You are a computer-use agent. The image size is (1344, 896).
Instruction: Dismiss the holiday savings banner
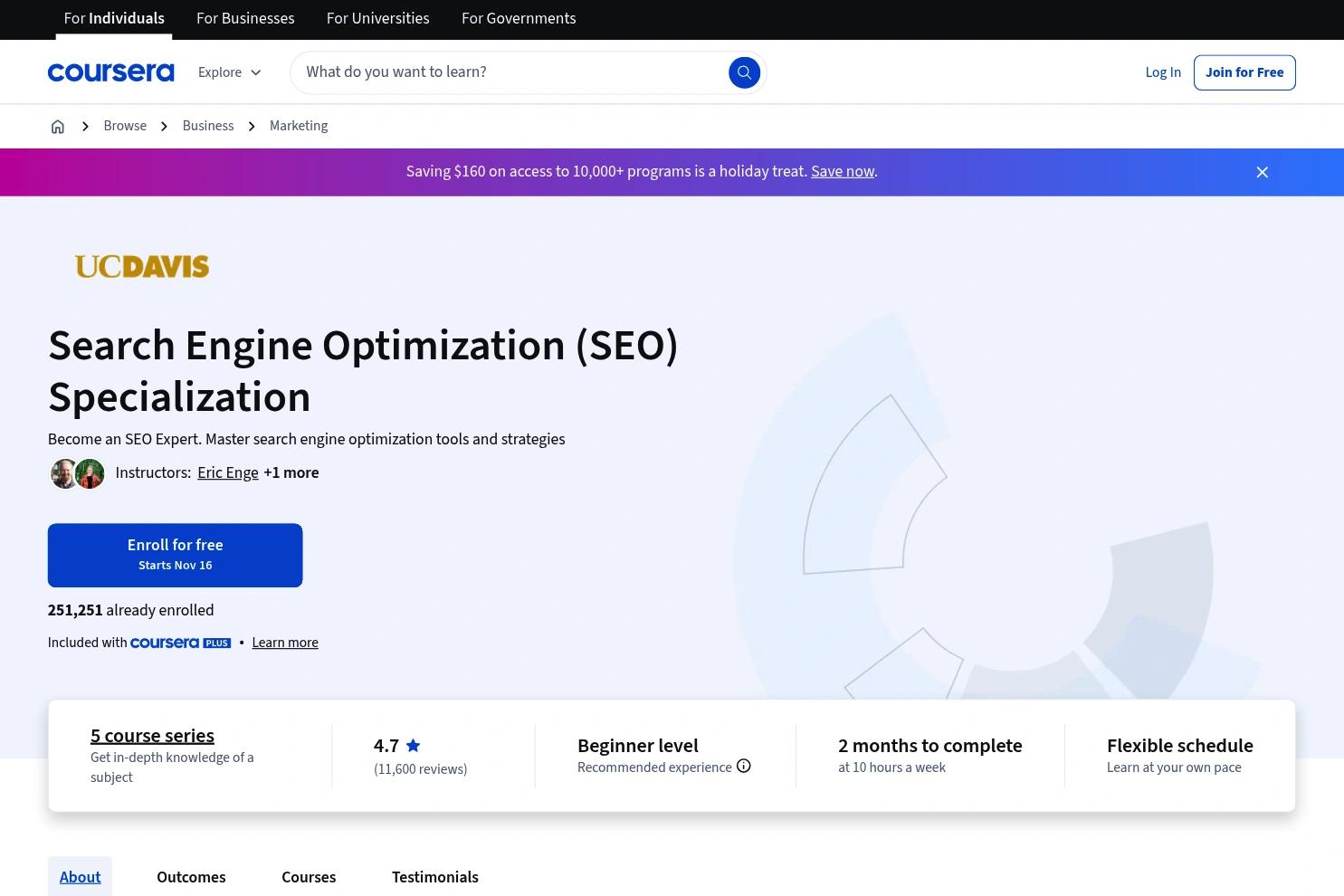point(1262,171)
